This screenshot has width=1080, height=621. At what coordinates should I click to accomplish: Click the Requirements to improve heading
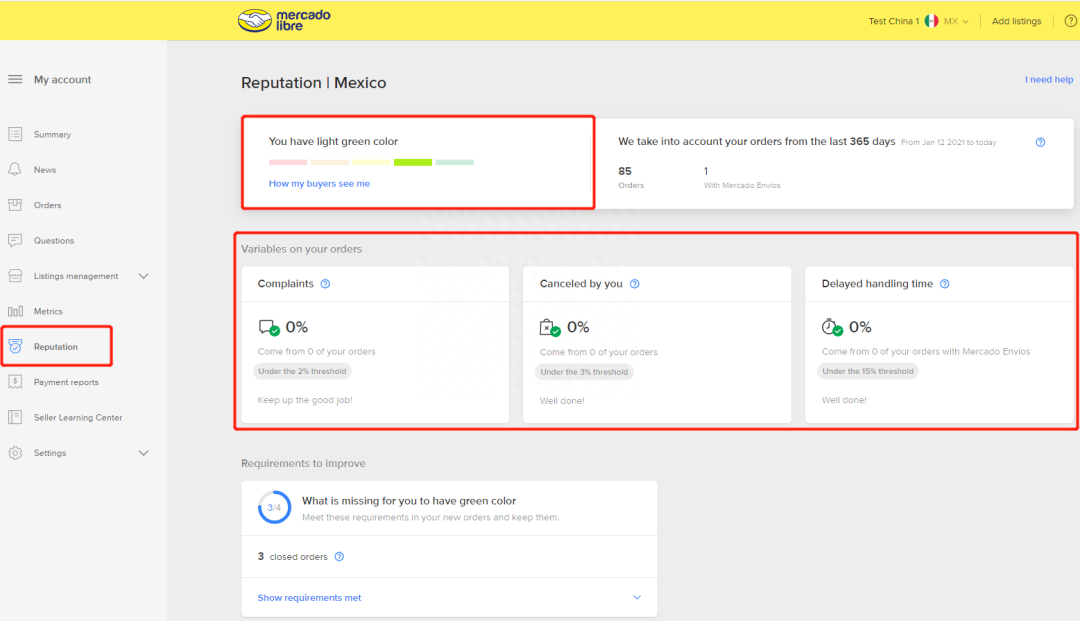tap(303, 463)
